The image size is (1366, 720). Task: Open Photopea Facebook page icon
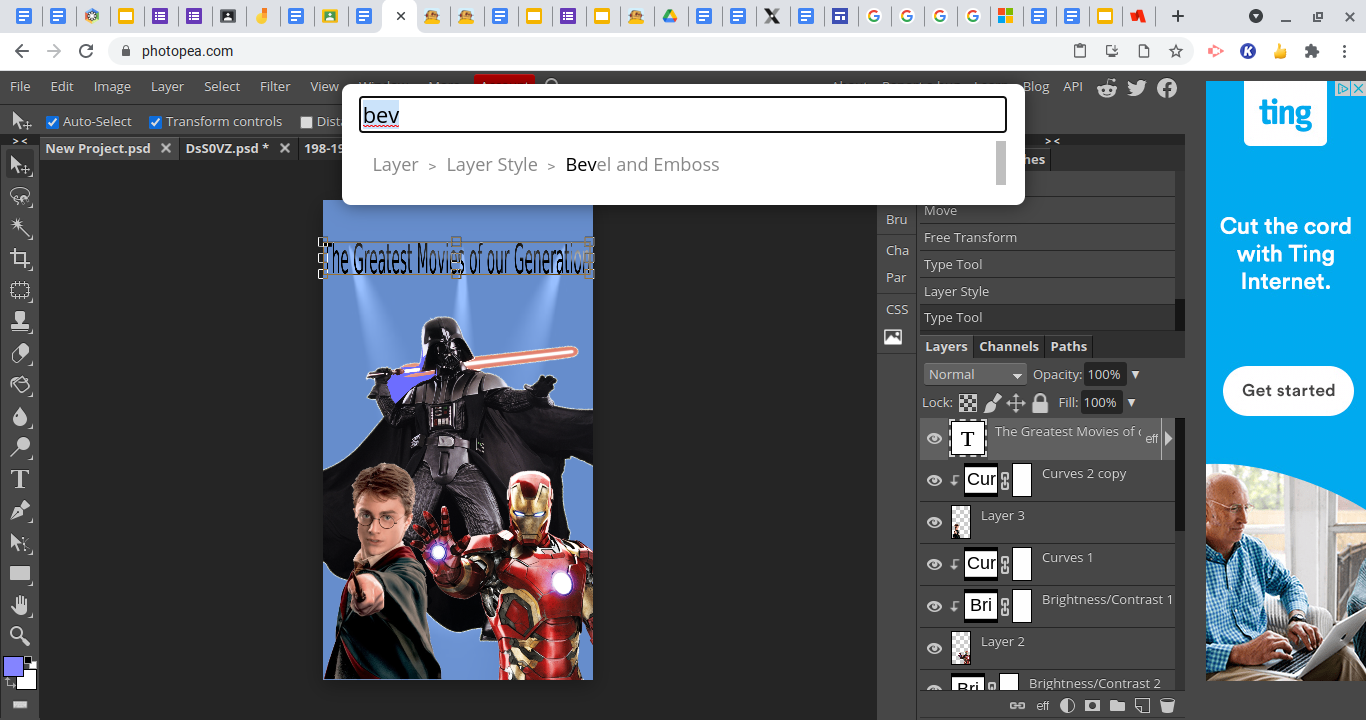tap(1167, 88)
